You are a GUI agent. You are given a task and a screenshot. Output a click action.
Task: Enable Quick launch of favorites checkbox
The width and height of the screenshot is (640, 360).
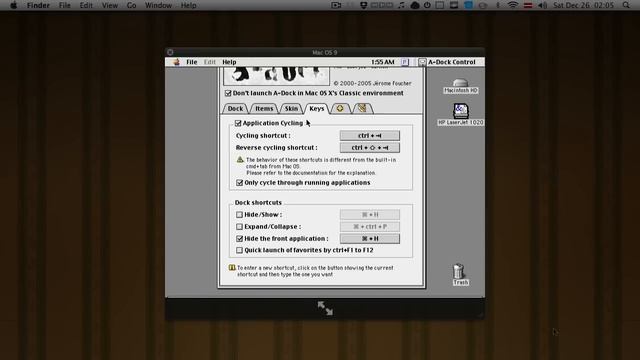[x=240, y=250]
